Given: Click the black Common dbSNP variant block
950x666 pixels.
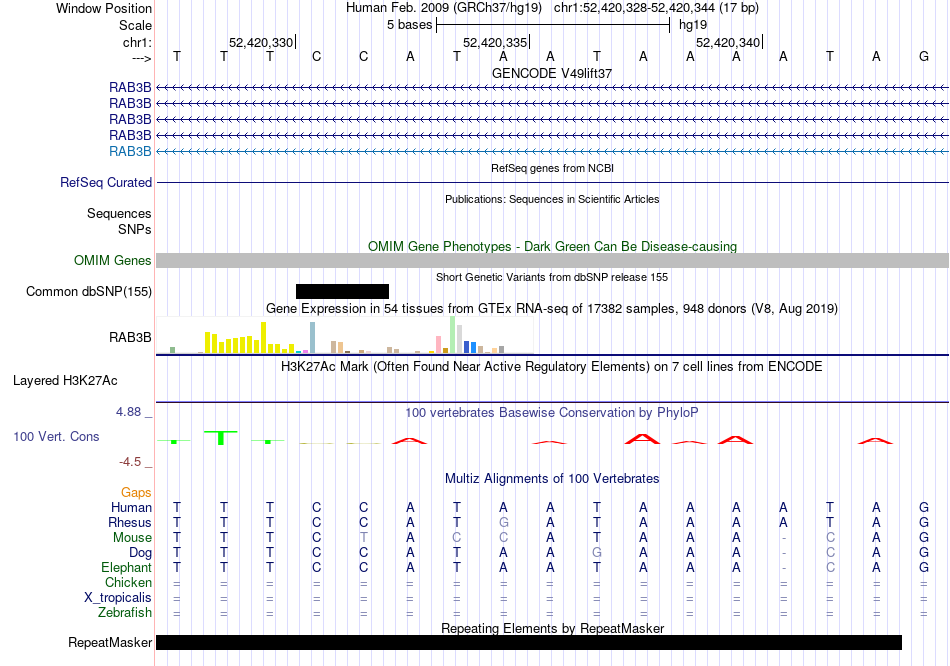Looking at the screenshot, I should click(x=342, y=291).
